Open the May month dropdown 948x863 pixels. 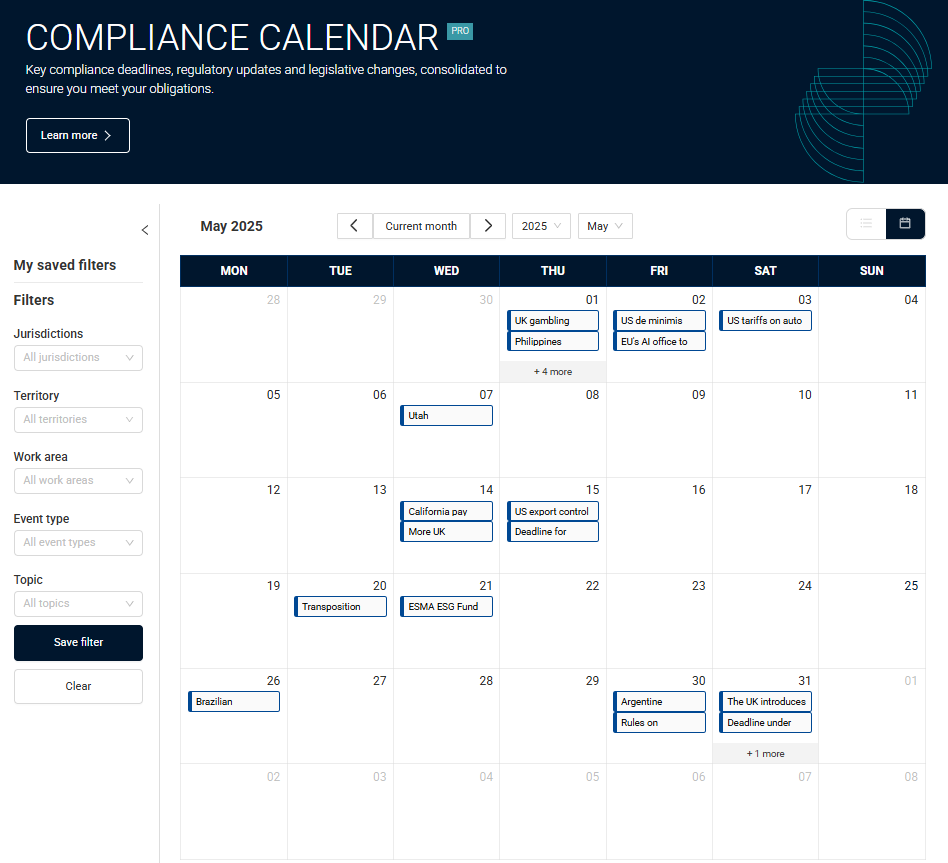[605, 225]
